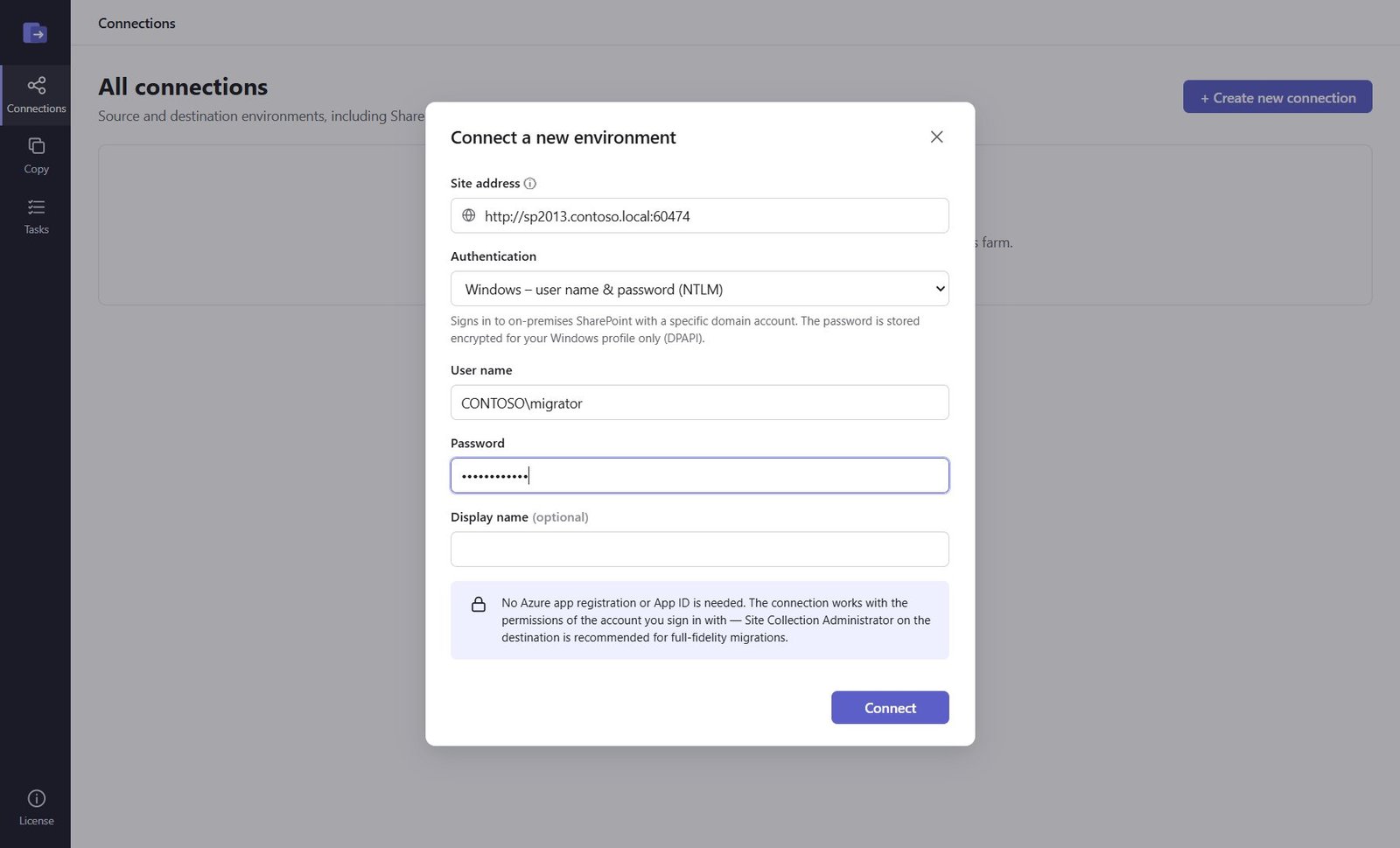Focus the Password field
Screen dimensions: 1400x848
click(x=699, y=475)
